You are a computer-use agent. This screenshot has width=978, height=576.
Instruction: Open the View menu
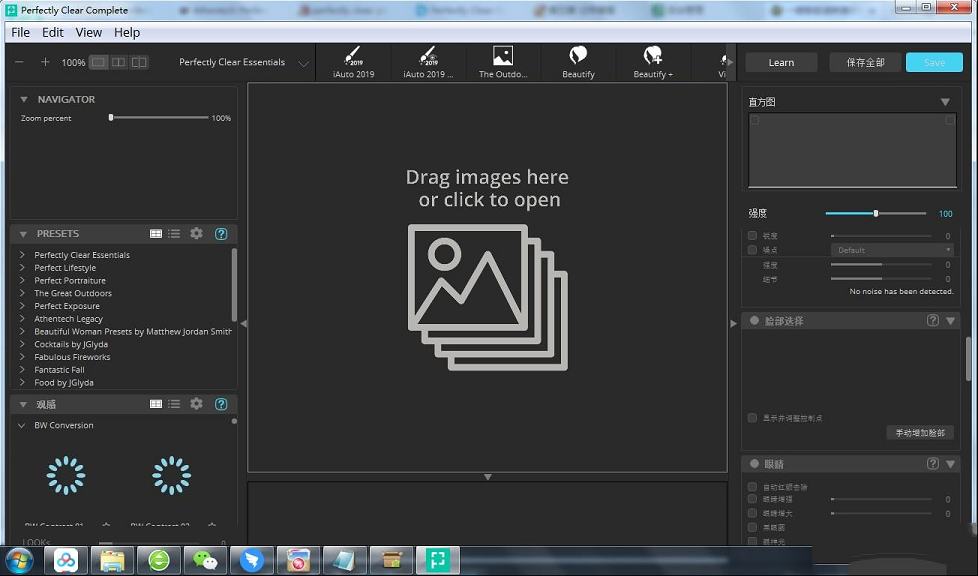(x=89, y=32)
